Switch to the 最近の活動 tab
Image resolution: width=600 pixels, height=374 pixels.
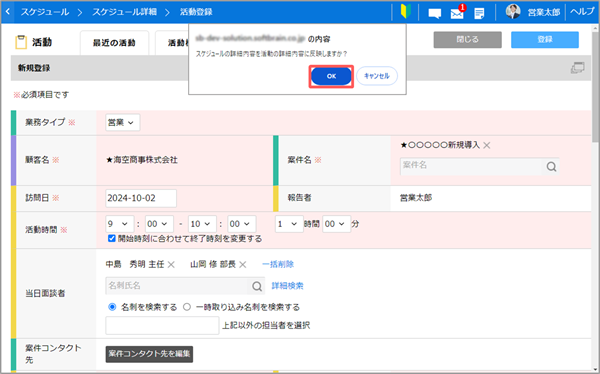coord(114,43)
